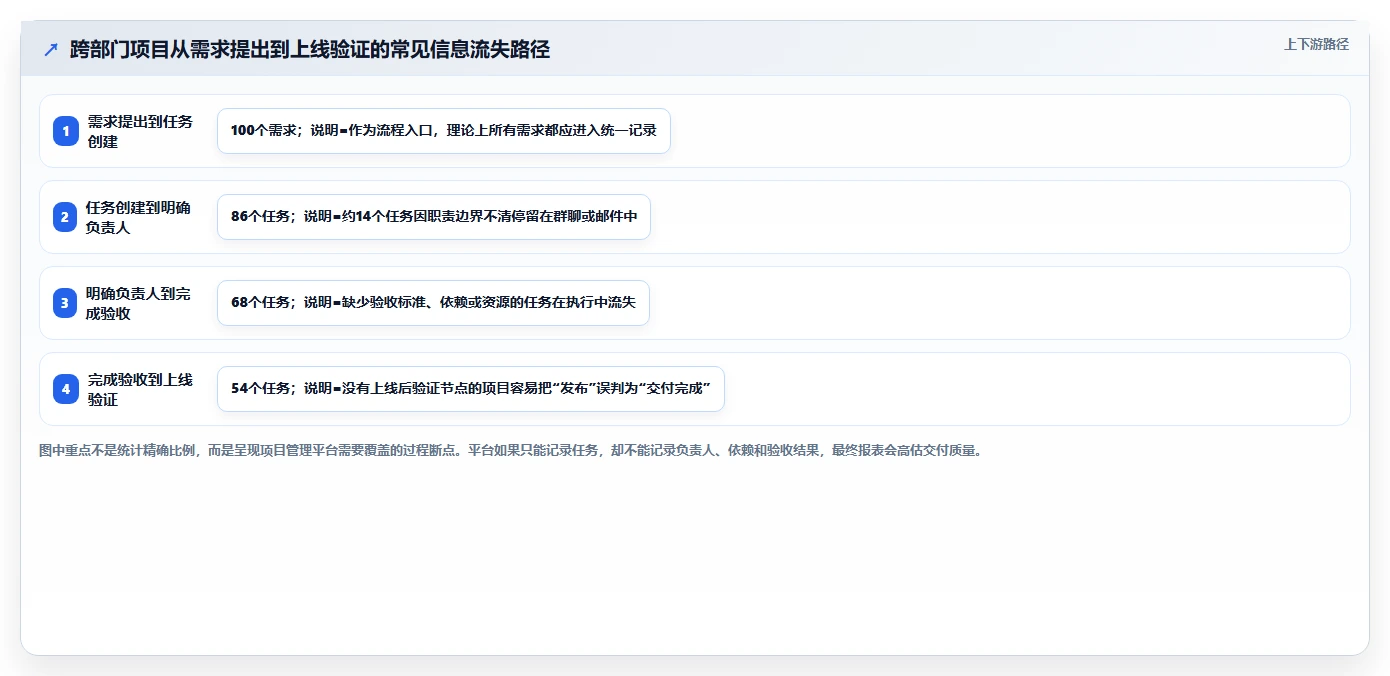Image resolution: width=1390 pixels, height=676 pixels.
Task: Select the title 跨部门项目从需求提出到上线验证的常见信息流失路径
Action: tap(310, 50)
